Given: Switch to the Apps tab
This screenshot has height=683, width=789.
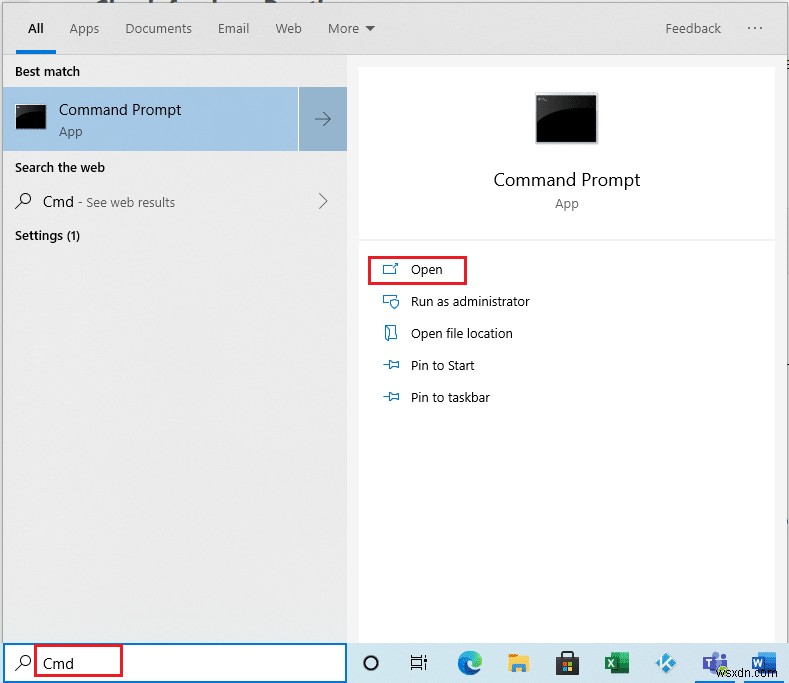Looking at the screenshot, I should [x=84, y=28].
